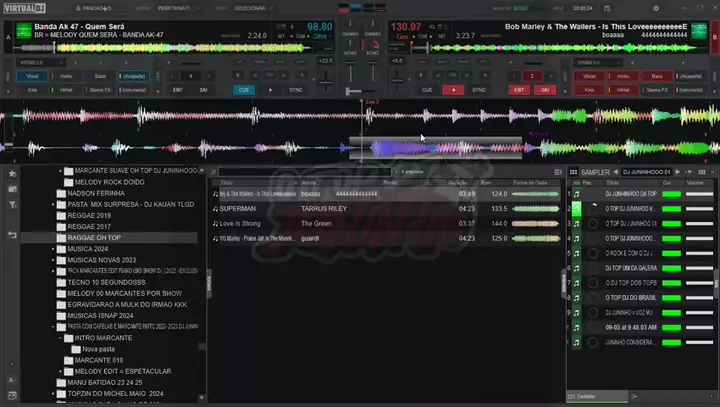
Task: Expand MELODY EDIT = ESPETACULAR folder
Action: click(x=61, y=371)
